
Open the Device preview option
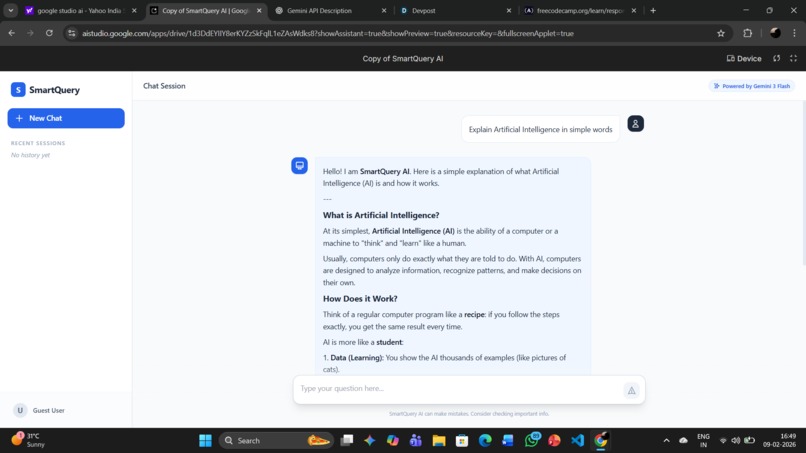744,59
